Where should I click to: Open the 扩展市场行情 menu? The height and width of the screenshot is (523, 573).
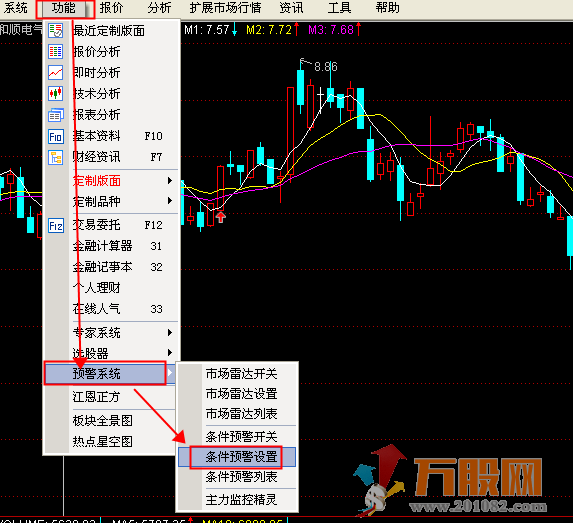click(225, 8)
